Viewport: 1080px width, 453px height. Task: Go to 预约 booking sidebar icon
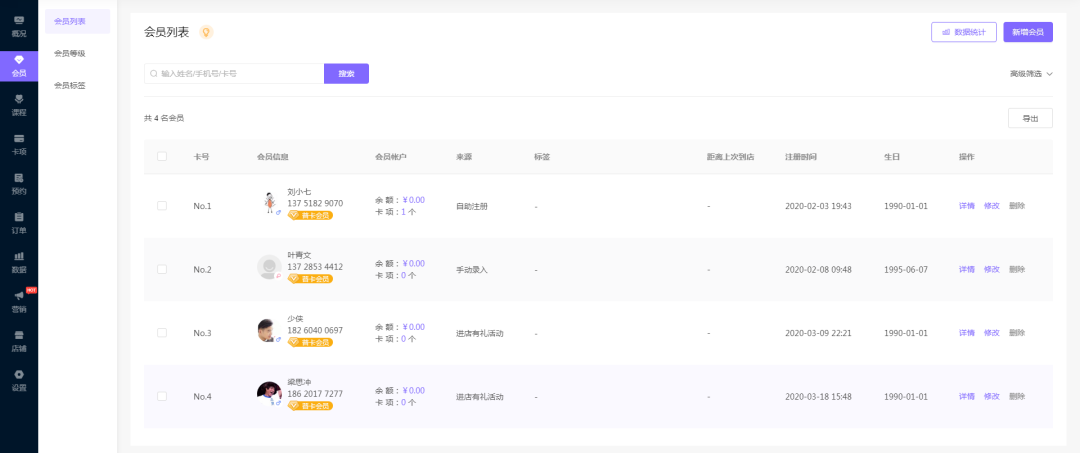click(19, 178)
